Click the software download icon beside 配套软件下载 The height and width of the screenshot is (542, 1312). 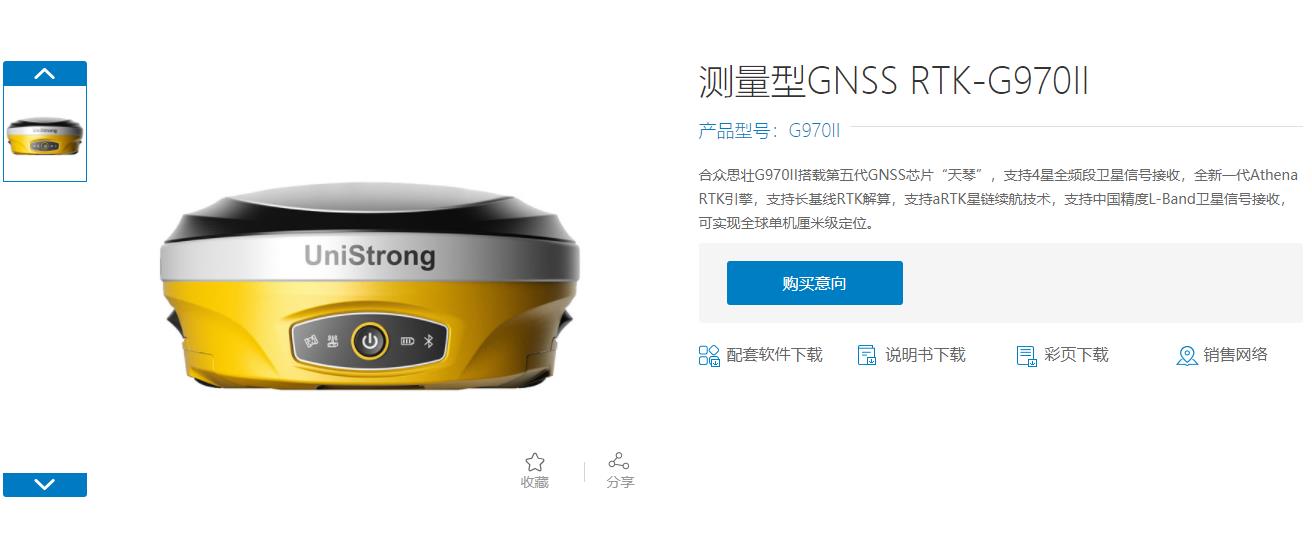click(x=709, y=355)
